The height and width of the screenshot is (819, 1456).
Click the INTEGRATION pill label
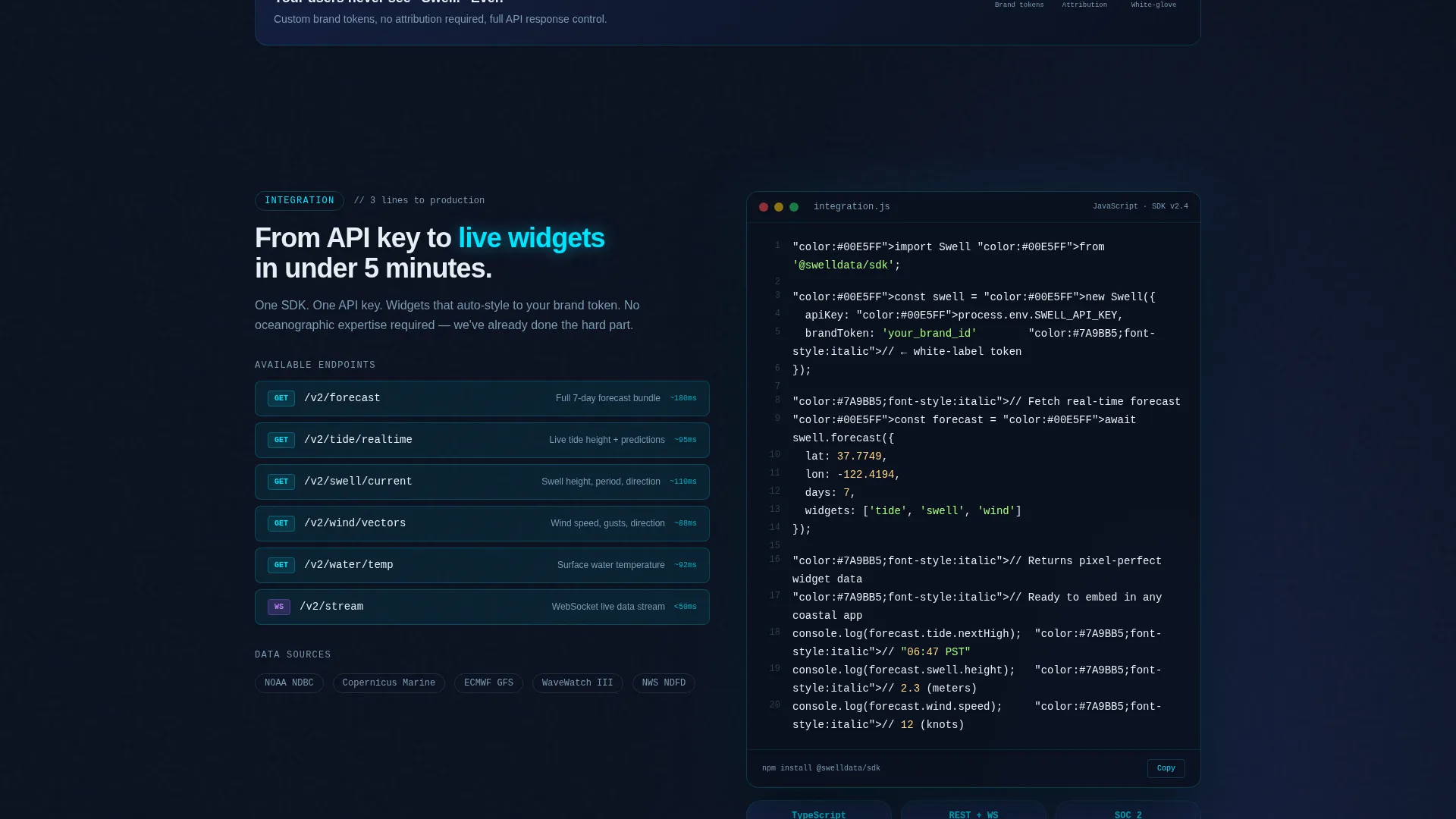[300, 201]
